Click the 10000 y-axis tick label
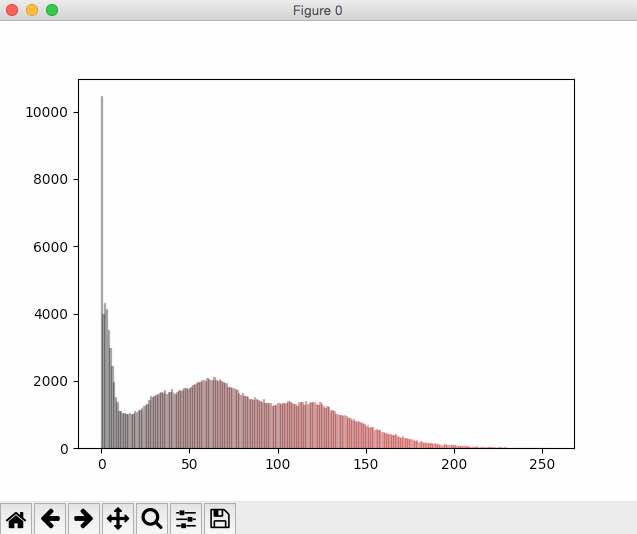Image resolution: width=637 pixels, height=534 pixels. (46, 112)
